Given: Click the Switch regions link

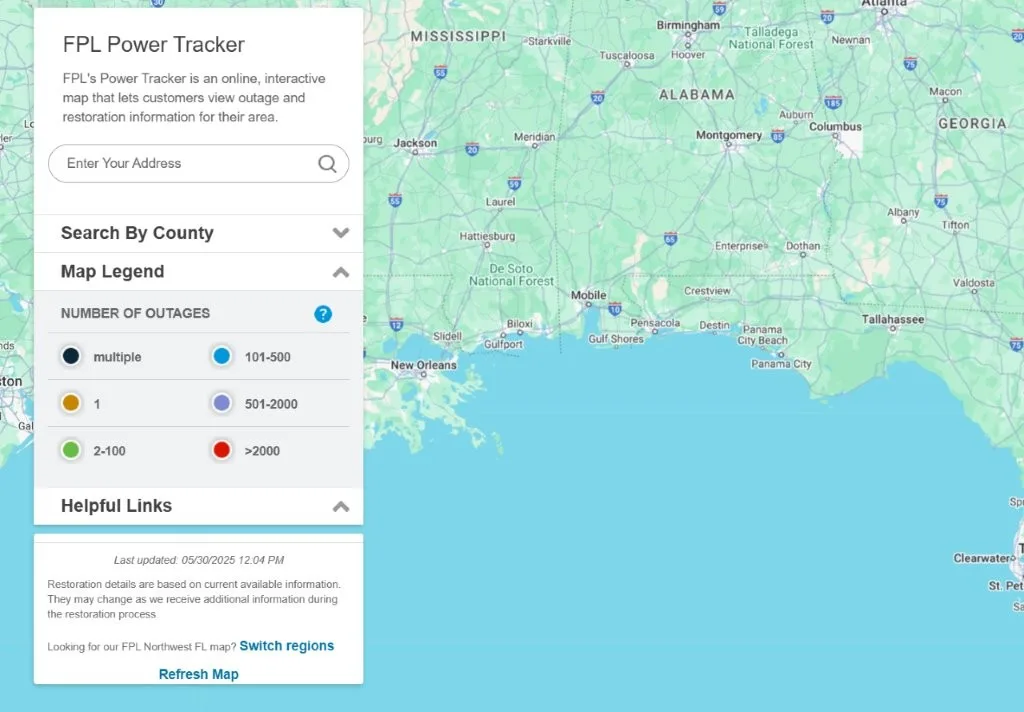Looking at the screenshot, I should click(287, 645).
